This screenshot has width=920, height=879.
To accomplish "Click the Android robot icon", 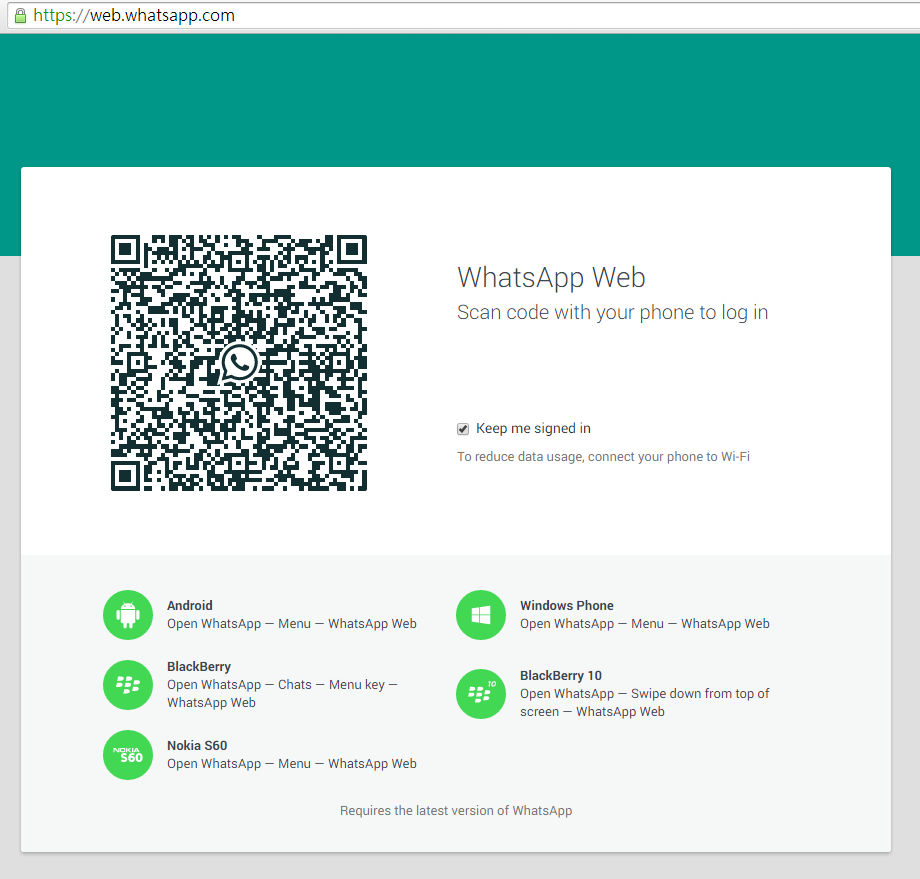I will coord(128,615).
